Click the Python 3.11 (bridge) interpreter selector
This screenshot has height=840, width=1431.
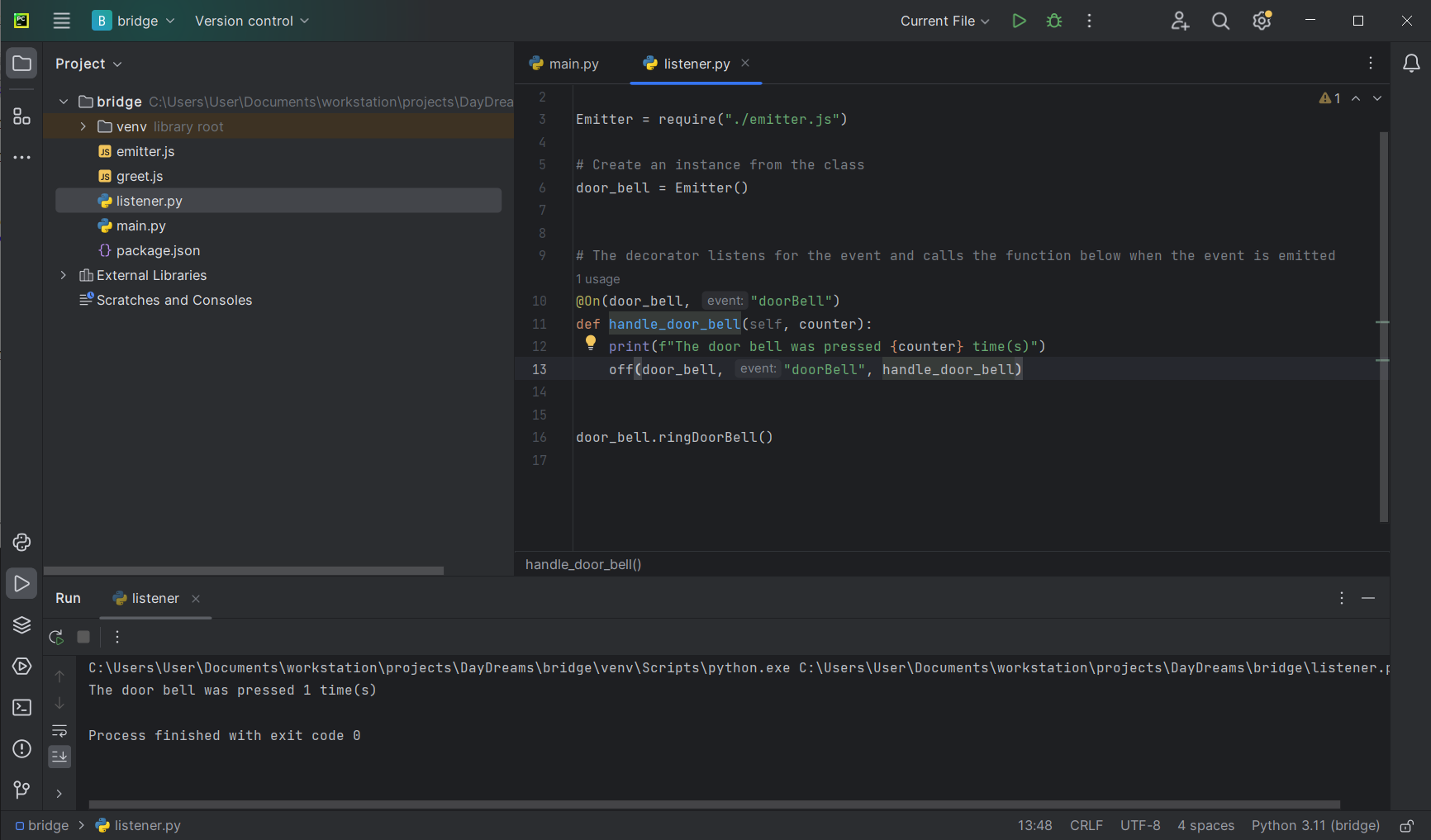point(1315,826)
